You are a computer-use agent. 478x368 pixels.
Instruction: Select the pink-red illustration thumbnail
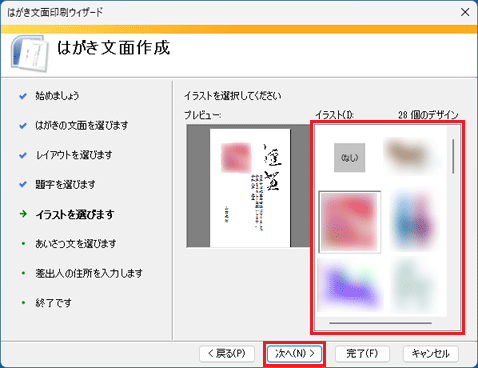point(349,222)
